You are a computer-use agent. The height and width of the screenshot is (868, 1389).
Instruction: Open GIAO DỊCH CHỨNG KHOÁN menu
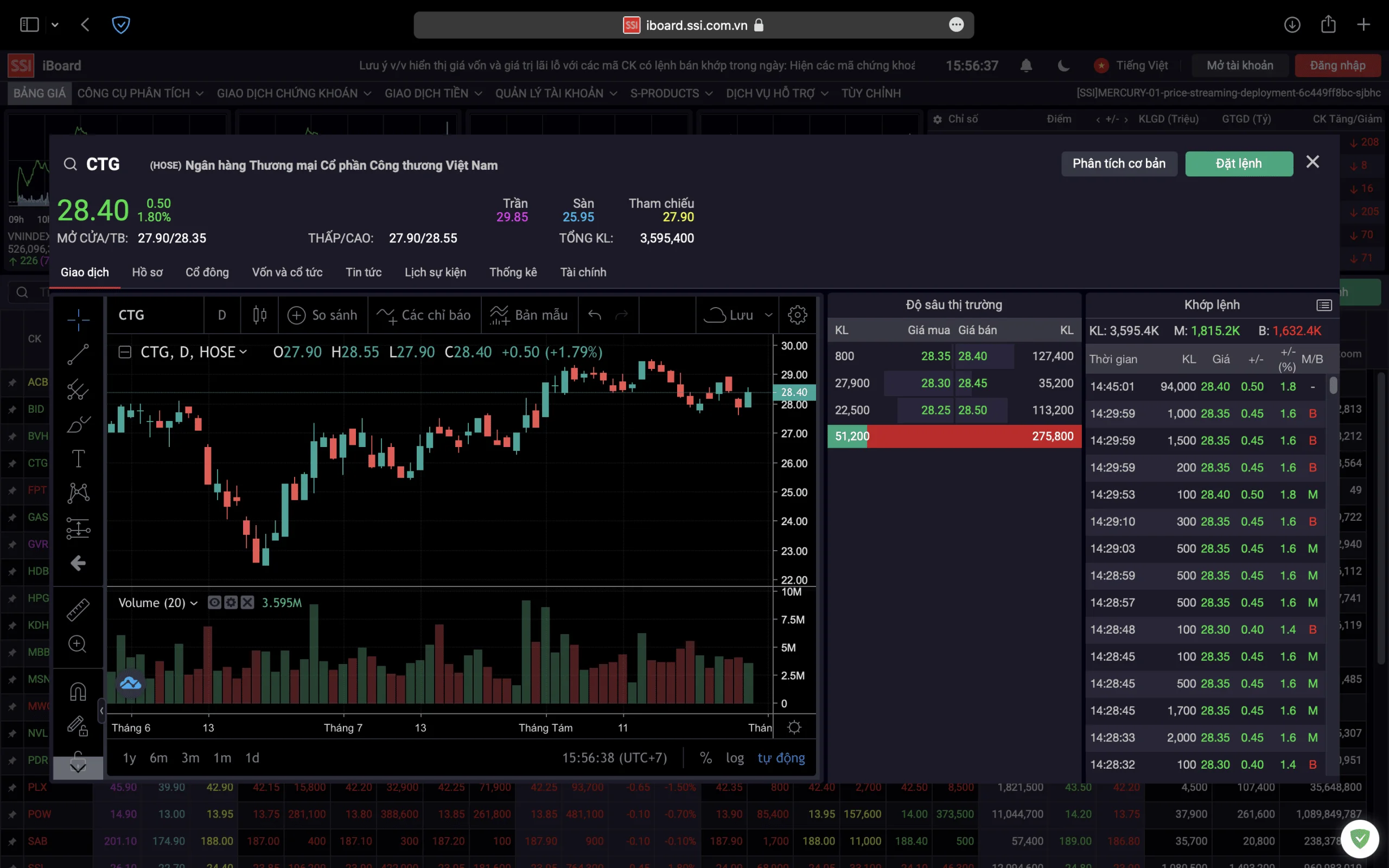[x=294, y=93]
